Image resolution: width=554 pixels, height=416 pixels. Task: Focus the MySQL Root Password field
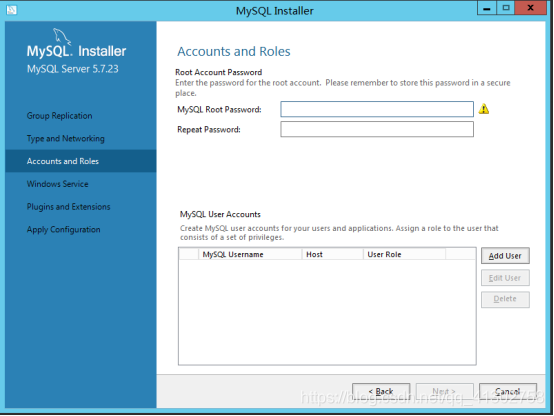[x=377, y=109]
